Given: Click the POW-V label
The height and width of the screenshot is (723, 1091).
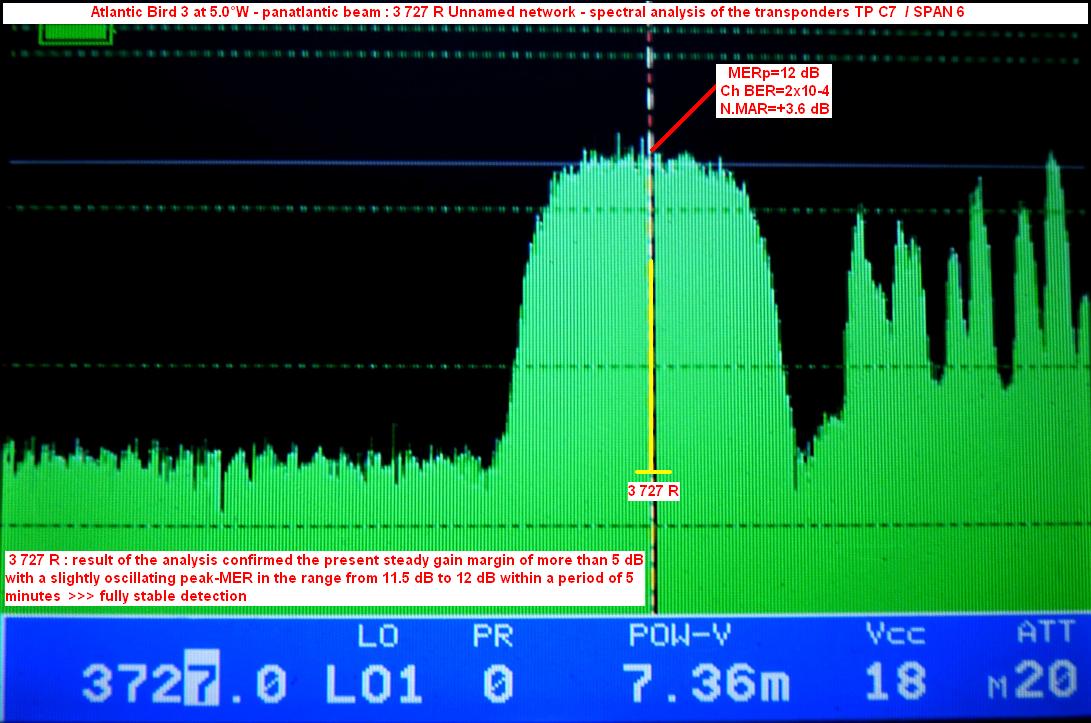Looking at the screenshot, I should pyautogui.click(x=686, y=635).
